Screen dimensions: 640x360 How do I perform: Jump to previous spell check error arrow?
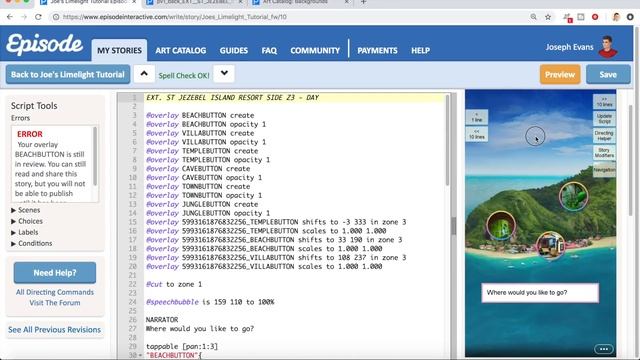[144, 74]
